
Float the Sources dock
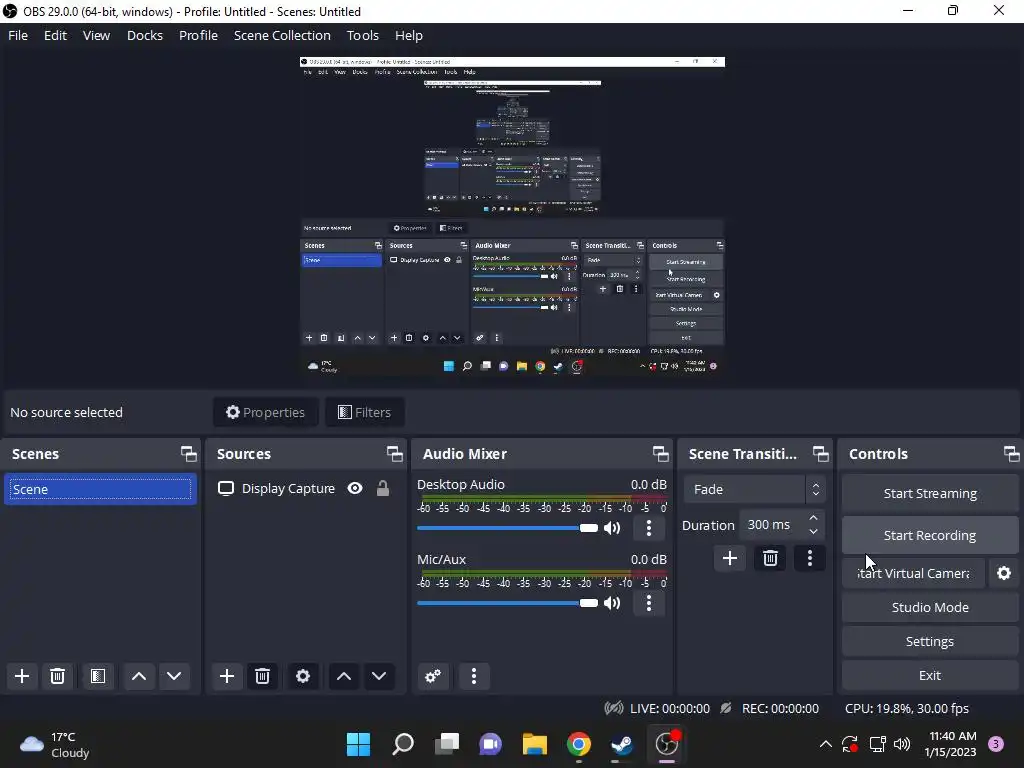[394, 454]
